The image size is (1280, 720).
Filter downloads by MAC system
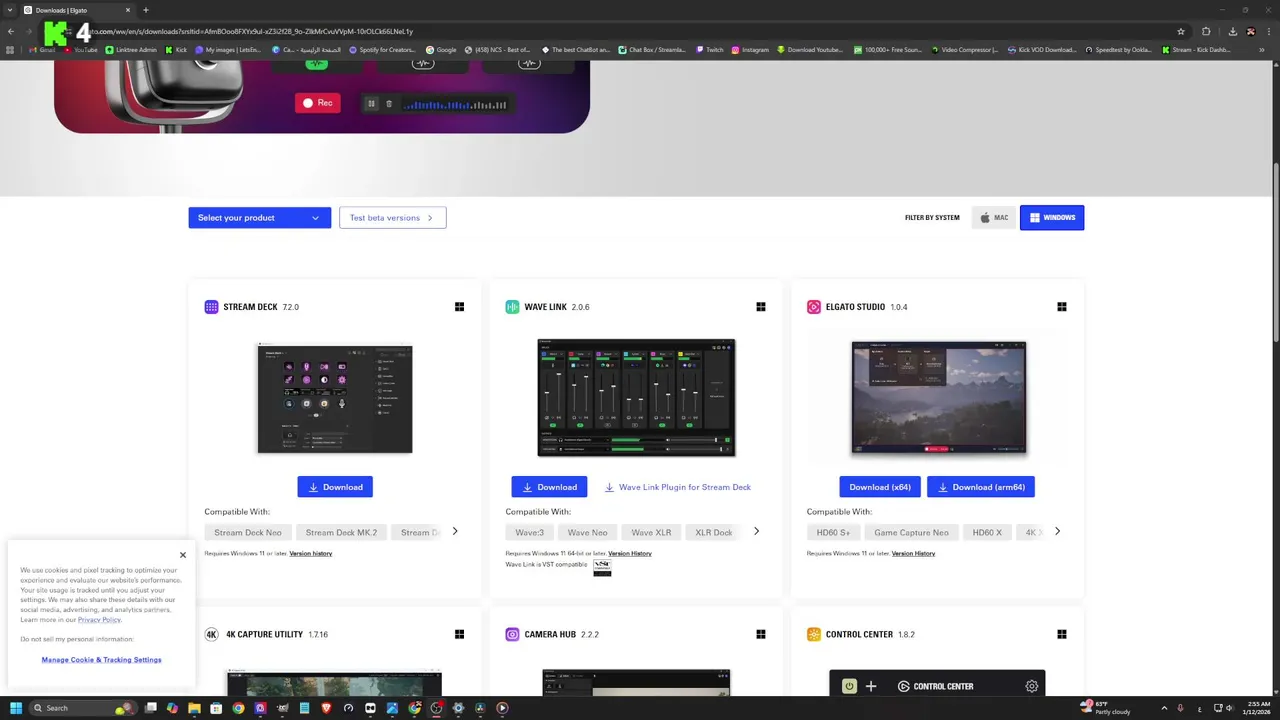click(994, 217)
